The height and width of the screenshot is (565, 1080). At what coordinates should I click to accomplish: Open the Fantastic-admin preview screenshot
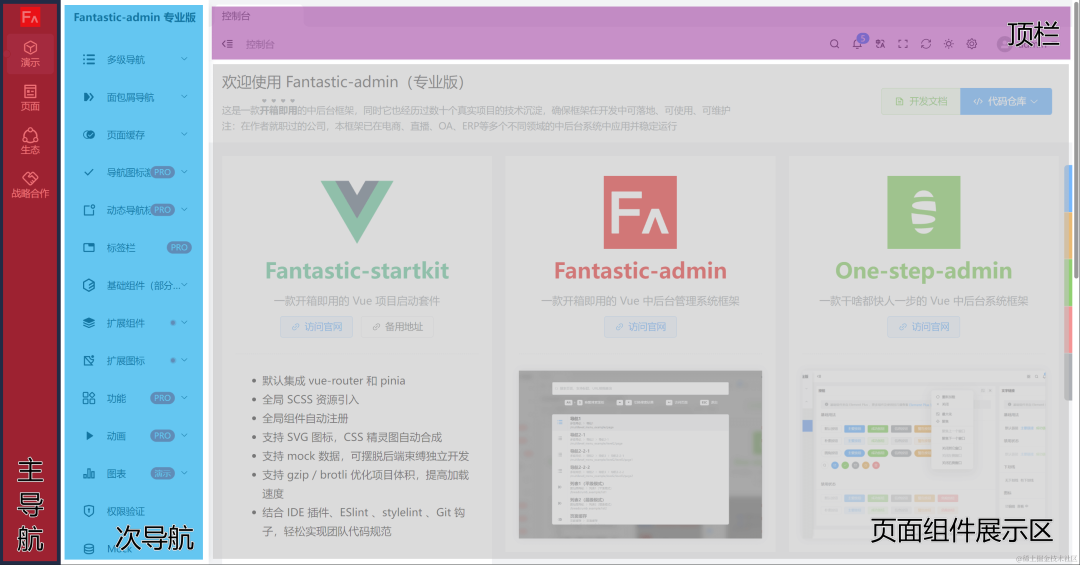tap(641, 455)
